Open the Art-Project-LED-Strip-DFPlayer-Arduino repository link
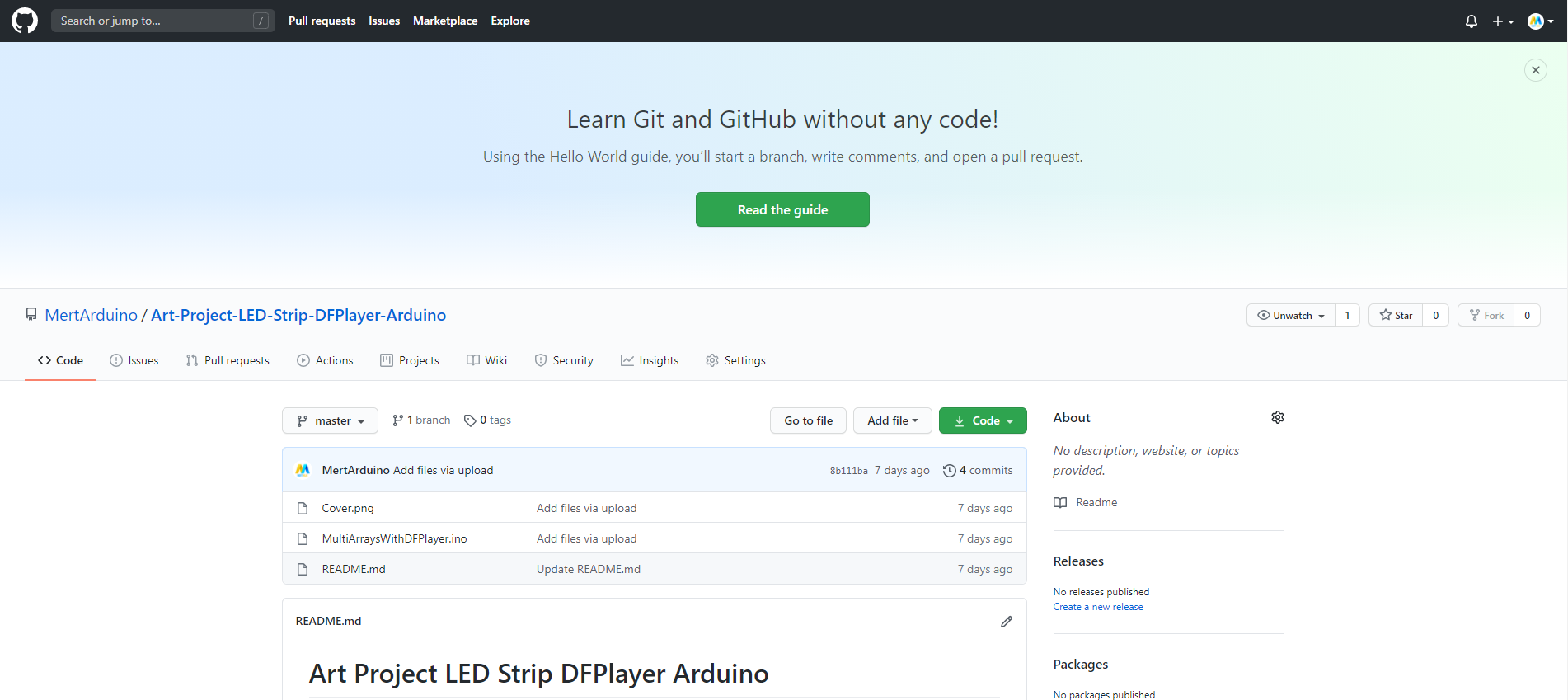 [298, 315]
